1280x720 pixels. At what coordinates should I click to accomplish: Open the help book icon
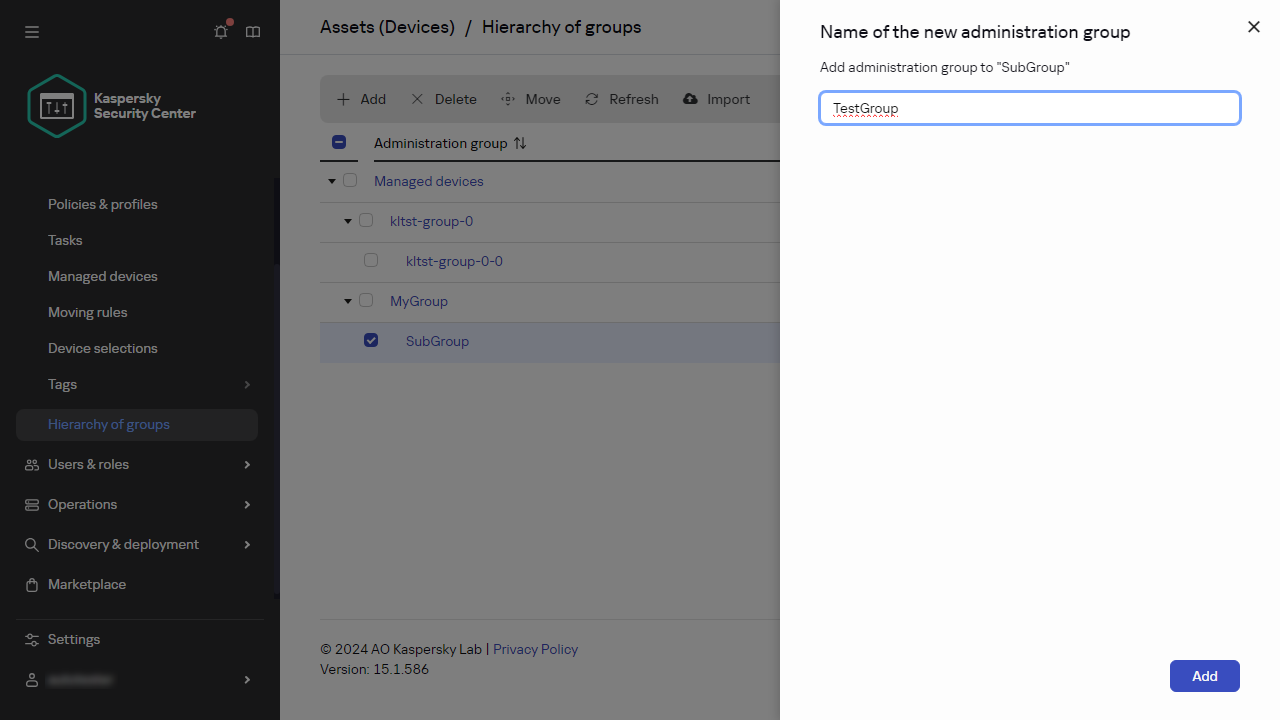tap(253, 32)
